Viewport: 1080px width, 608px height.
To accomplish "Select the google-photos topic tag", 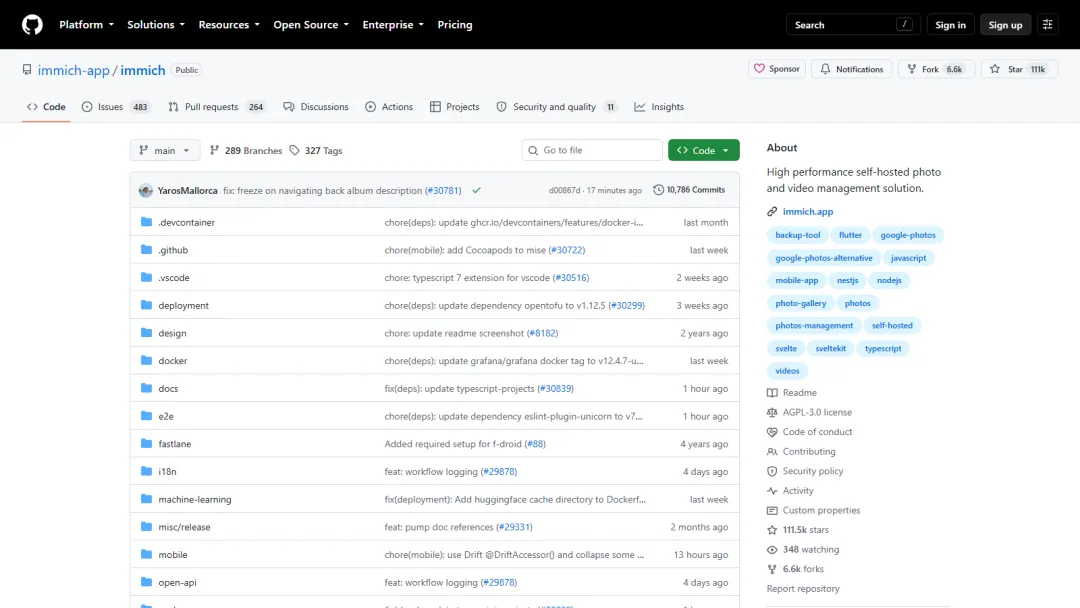I will pos(908,235).
